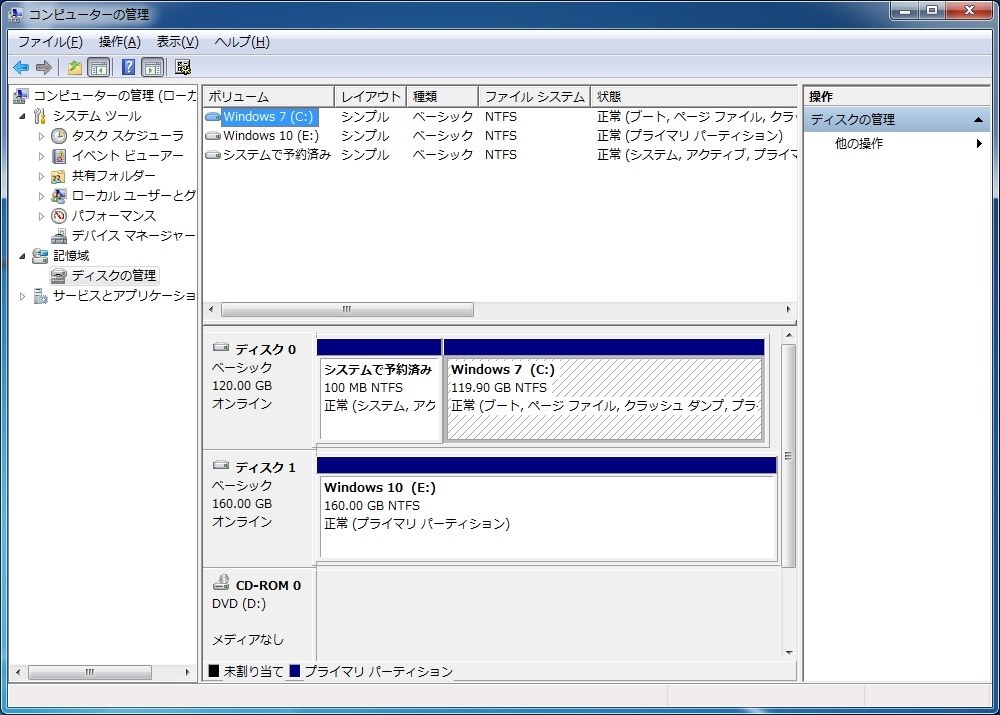The height and width of the screenshot is (715, 1000).
Task: Expand the ローカル ユーザーとグループ node
Action: coord(41,196)
